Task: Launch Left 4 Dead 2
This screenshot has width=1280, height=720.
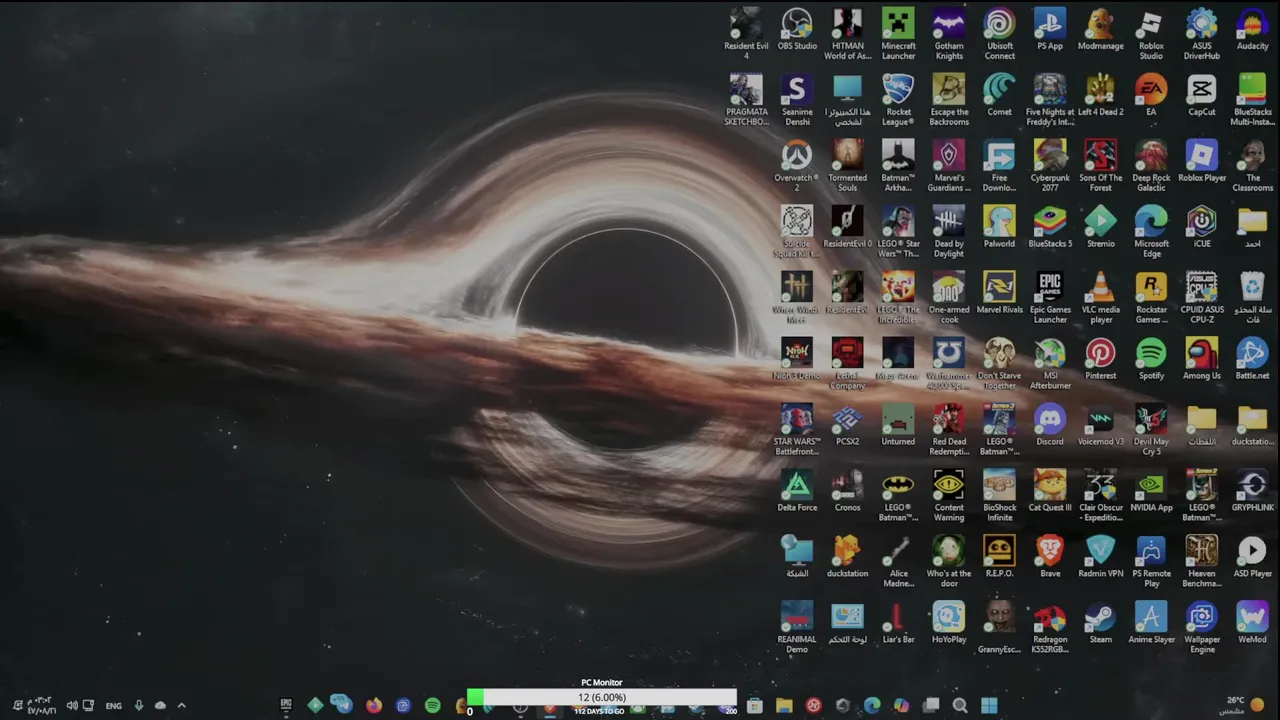Action: 1100,95
